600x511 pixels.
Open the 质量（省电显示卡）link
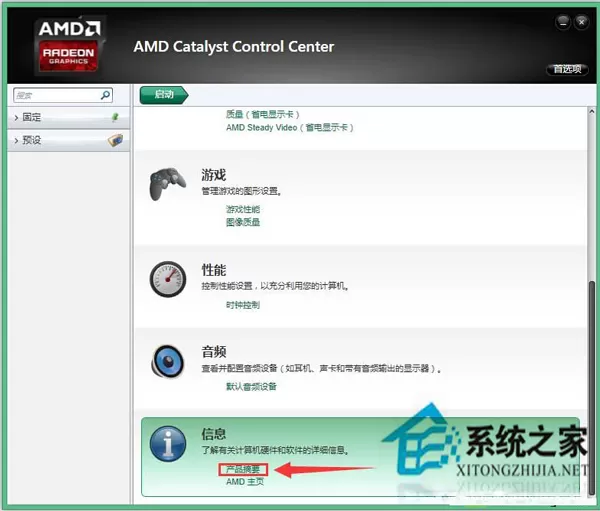(x=262, y=114)
